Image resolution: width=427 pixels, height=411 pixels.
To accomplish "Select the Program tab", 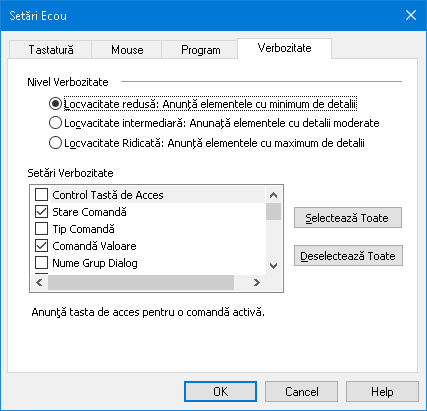I will click(200, 50).
